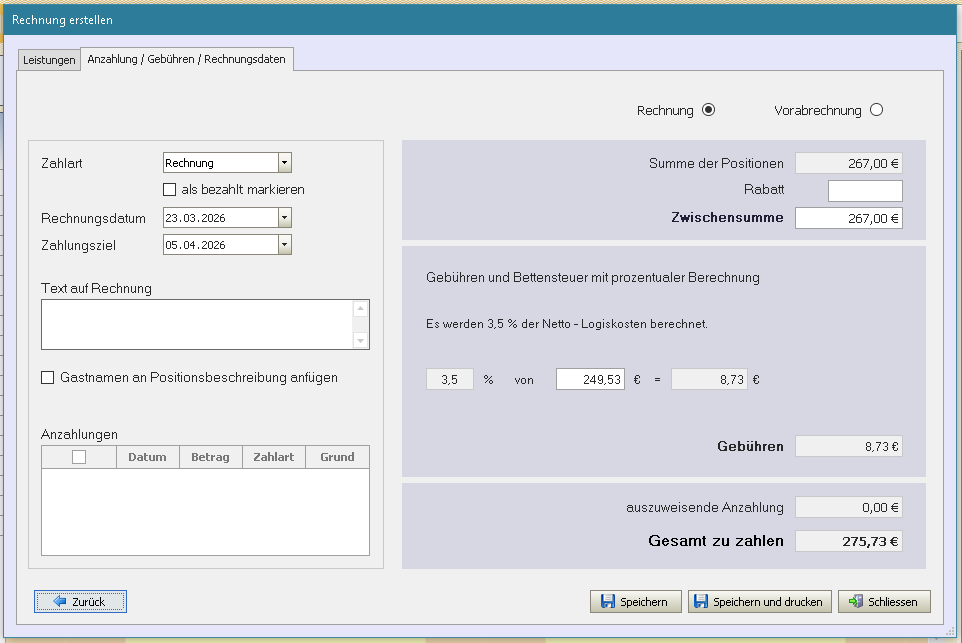Click the Zurück back button
The width and height of the screenshot is (962, 643).
pyautogui.click(x=80, y=601)
